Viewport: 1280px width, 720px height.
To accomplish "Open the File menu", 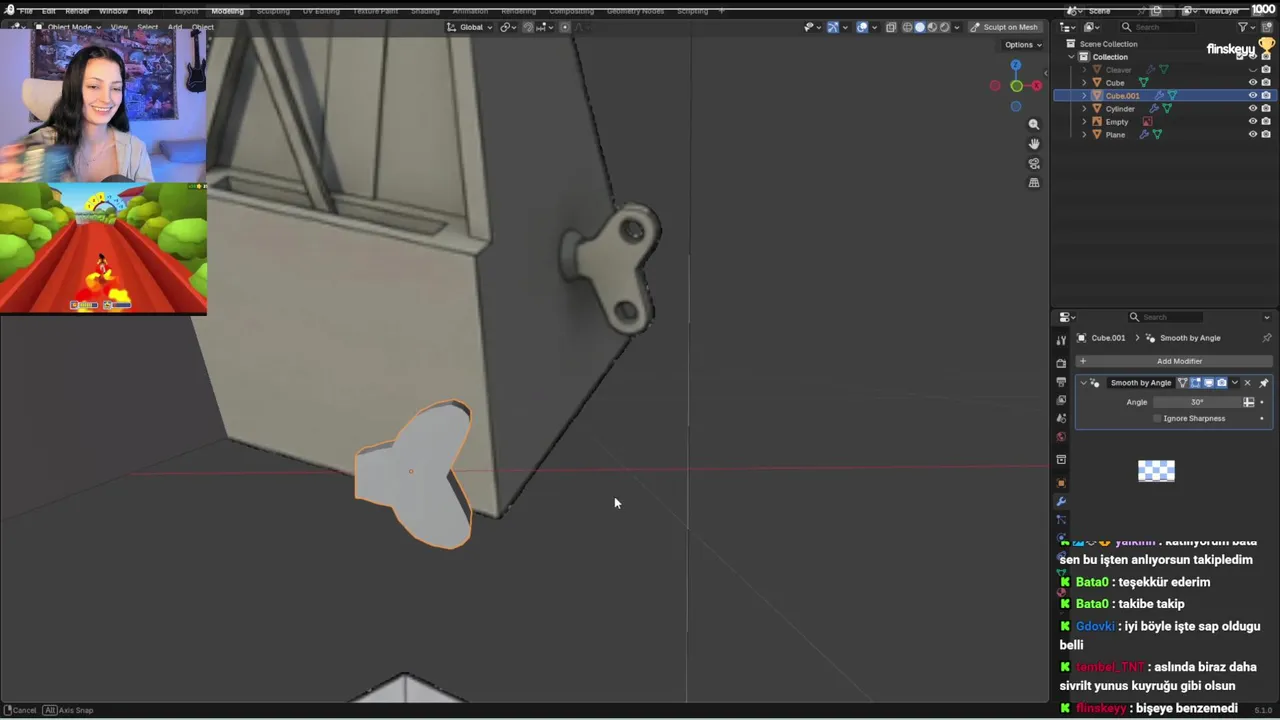I will [26, 10].
